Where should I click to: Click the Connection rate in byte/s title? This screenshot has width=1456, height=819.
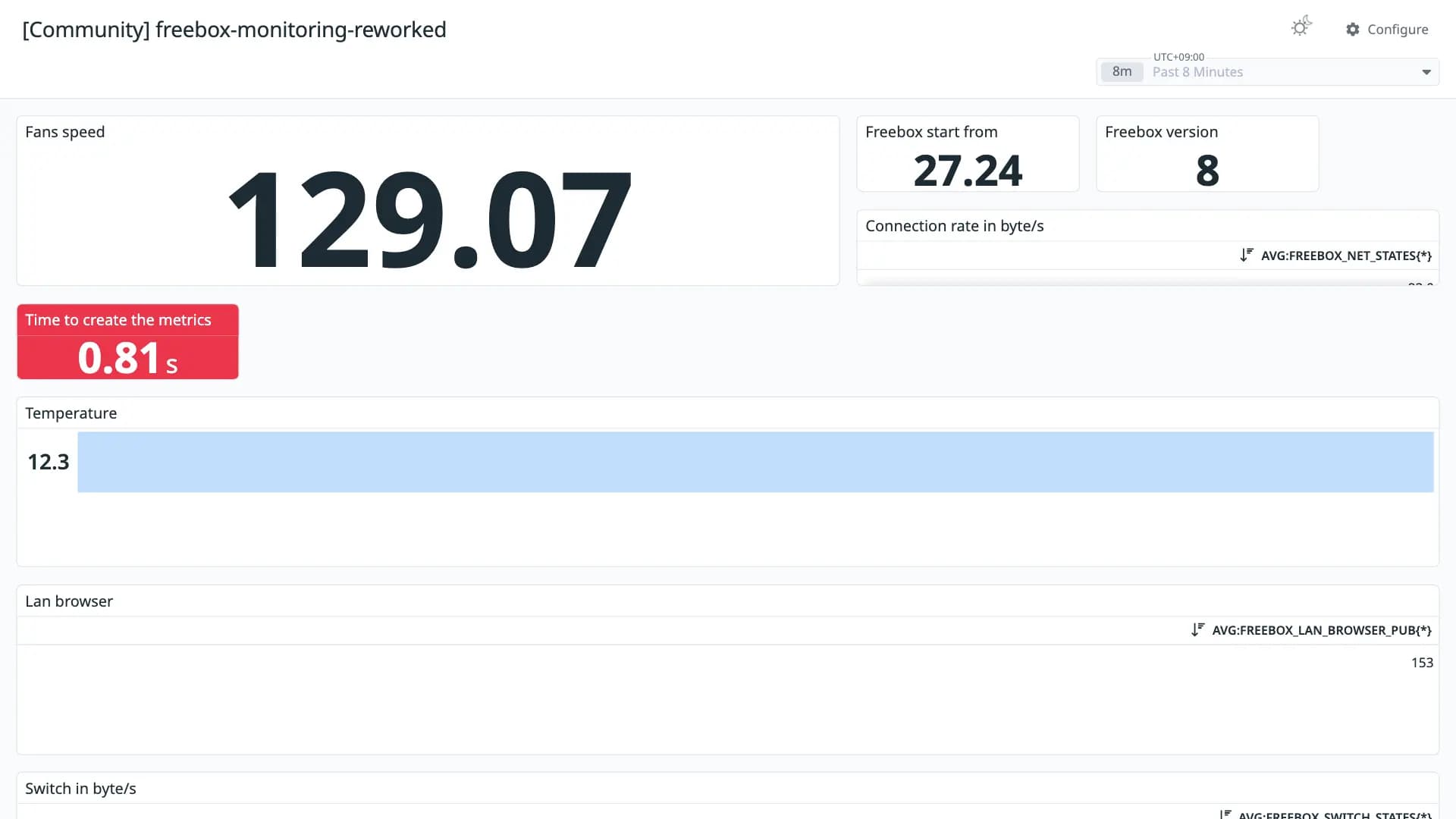[x=954, y=226]
